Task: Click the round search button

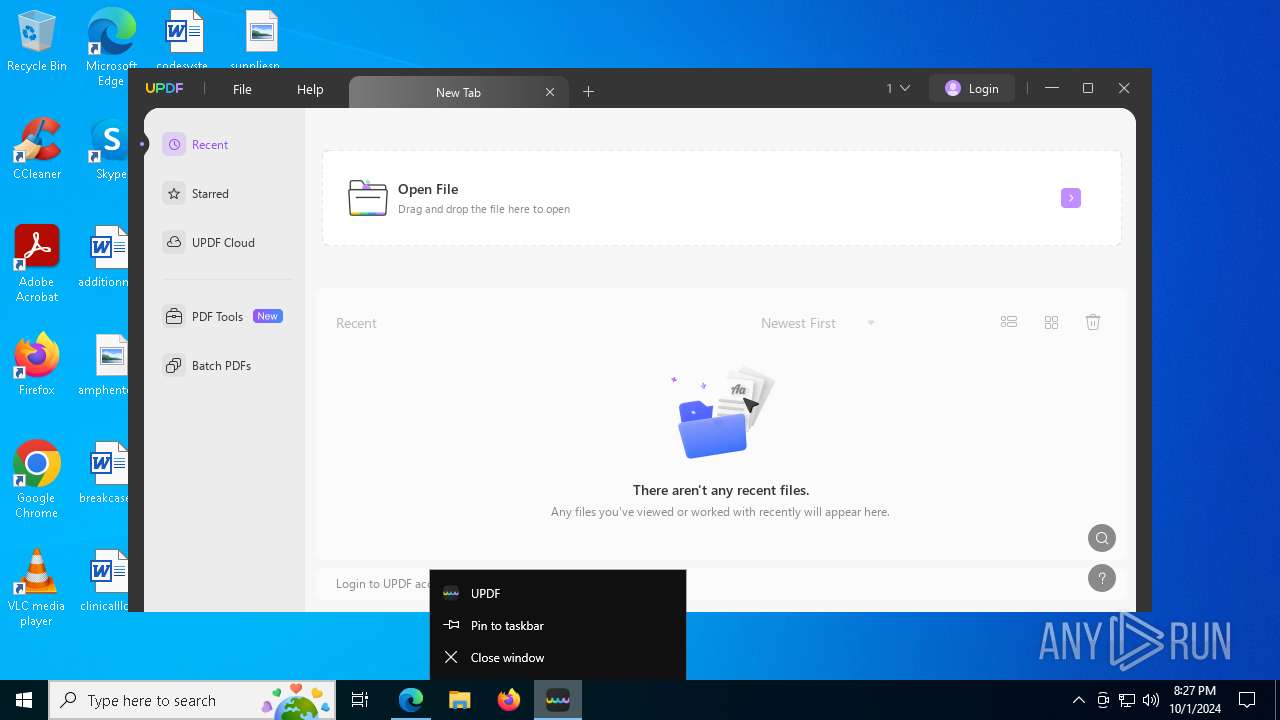Action: tap(1102, 538)
